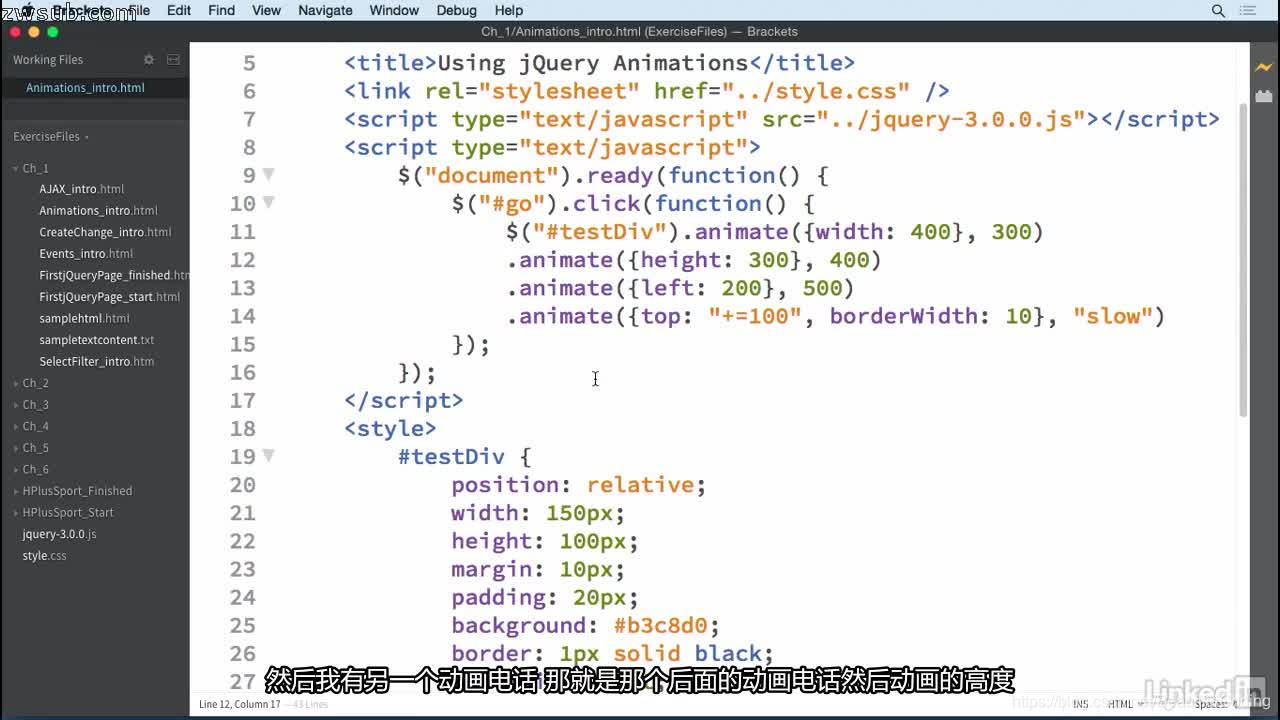Expand the Ch_2 folder
The image size is (1280, 720).
click(x=16, y=384)
